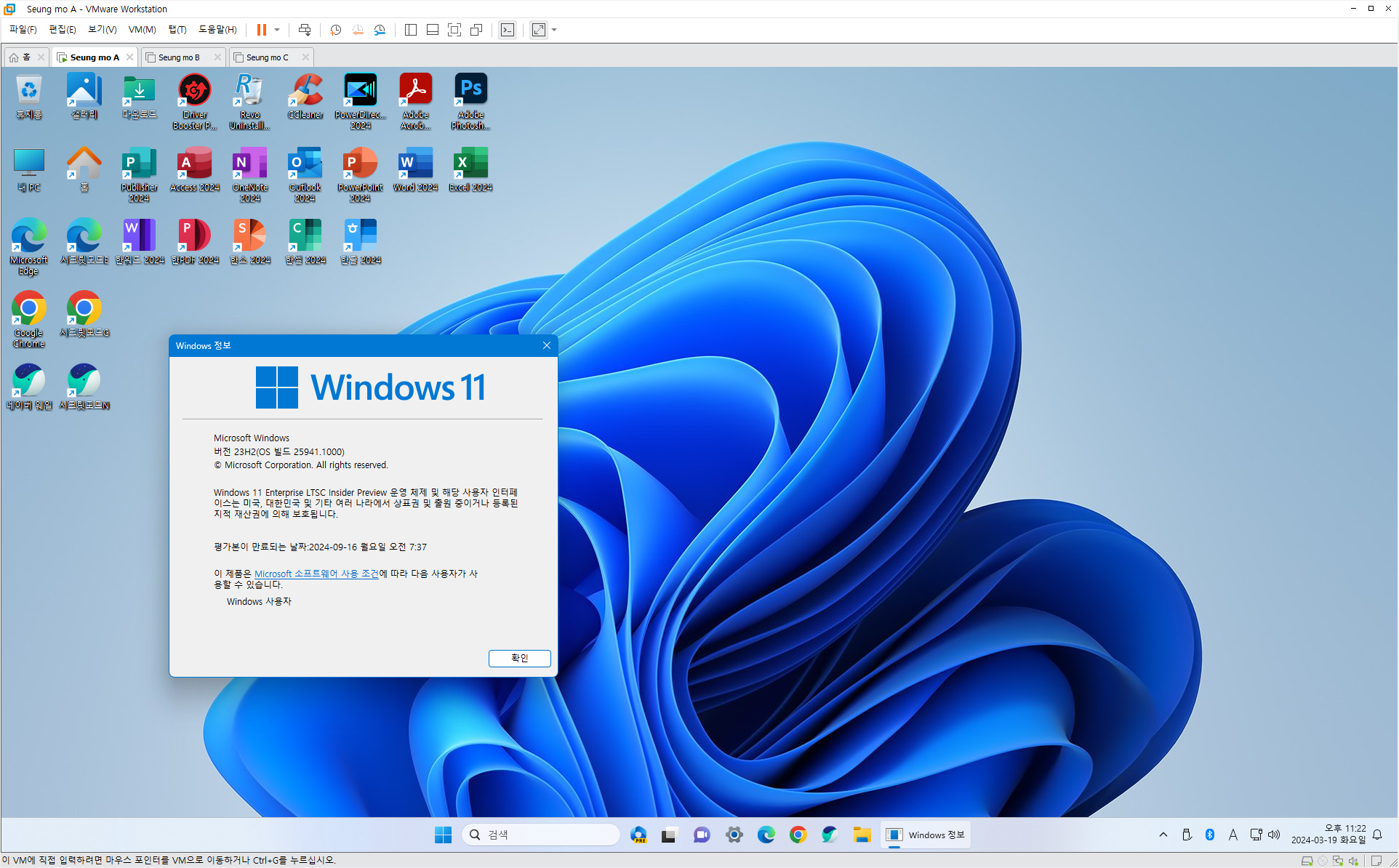
Task: Select the Outlook 2024 desktop icon
Action: pos(305,174)
